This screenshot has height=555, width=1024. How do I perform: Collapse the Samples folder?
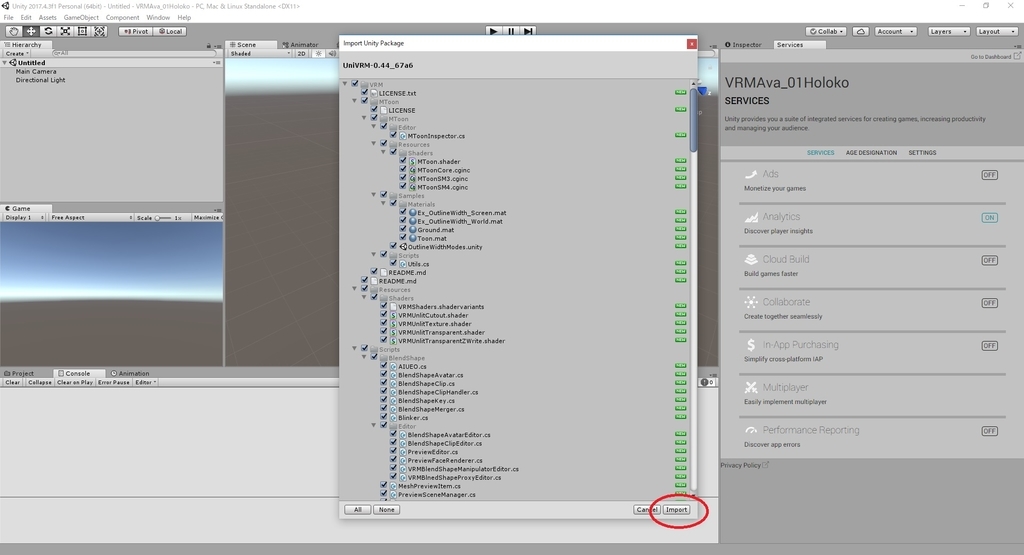[x=374, y=195]
